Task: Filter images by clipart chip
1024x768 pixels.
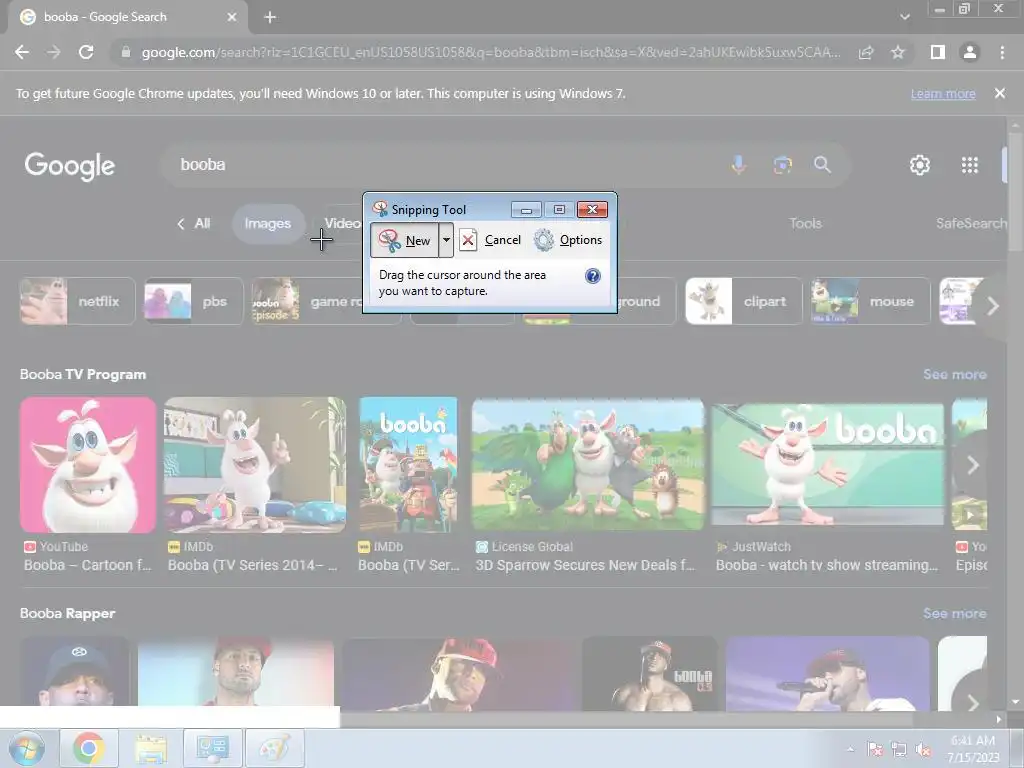Action: pos(743,301)
